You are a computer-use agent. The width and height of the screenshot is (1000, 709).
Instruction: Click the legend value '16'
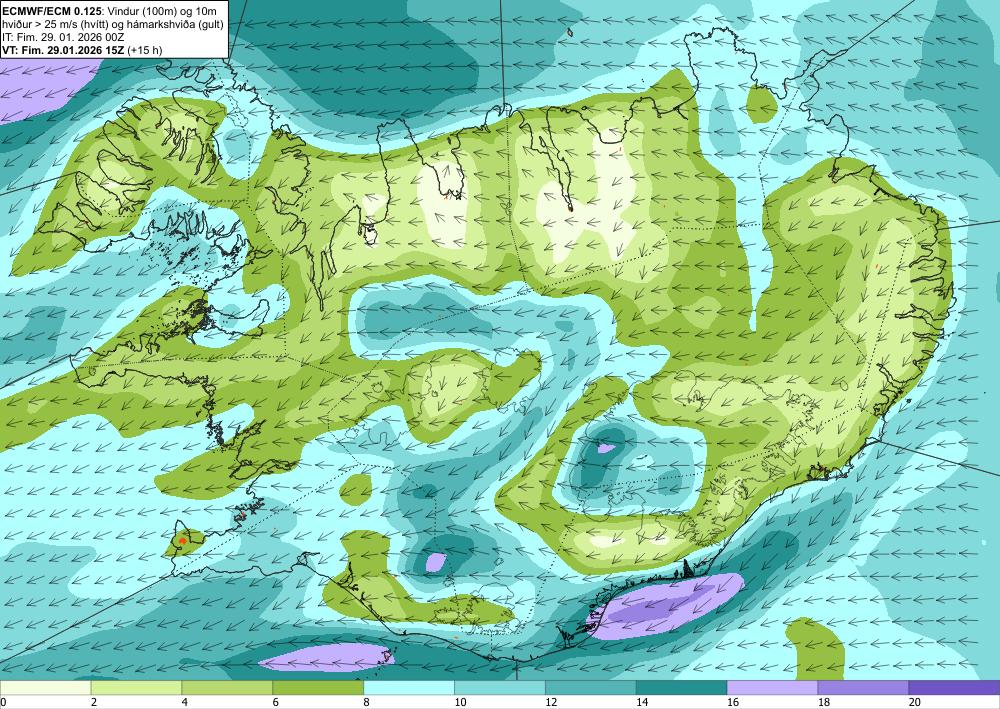click(733, 702)
